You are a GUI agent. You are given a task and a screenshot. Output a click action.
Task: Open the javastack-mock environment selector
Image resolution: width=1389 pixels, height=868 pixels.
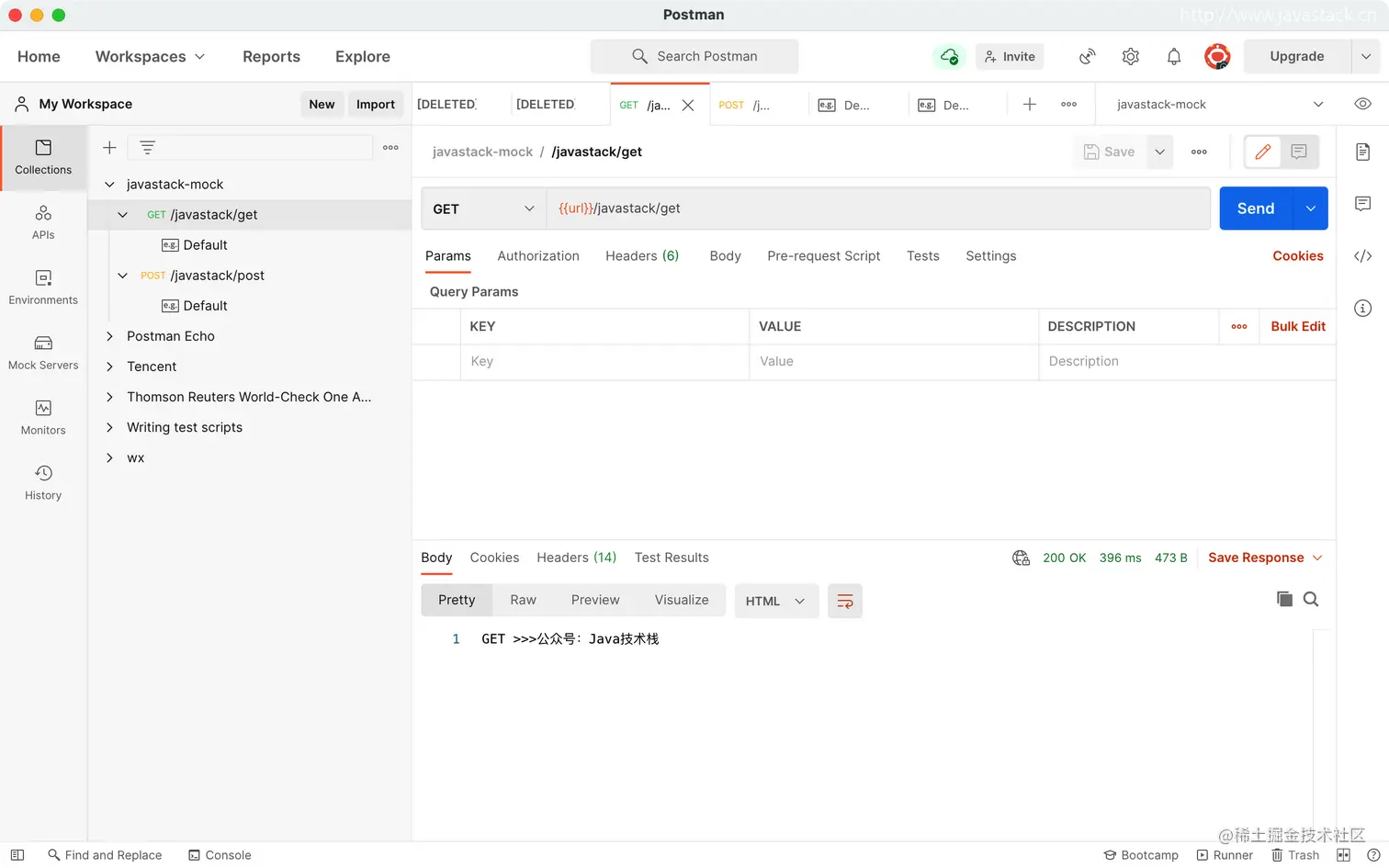tap(1219, 105)
